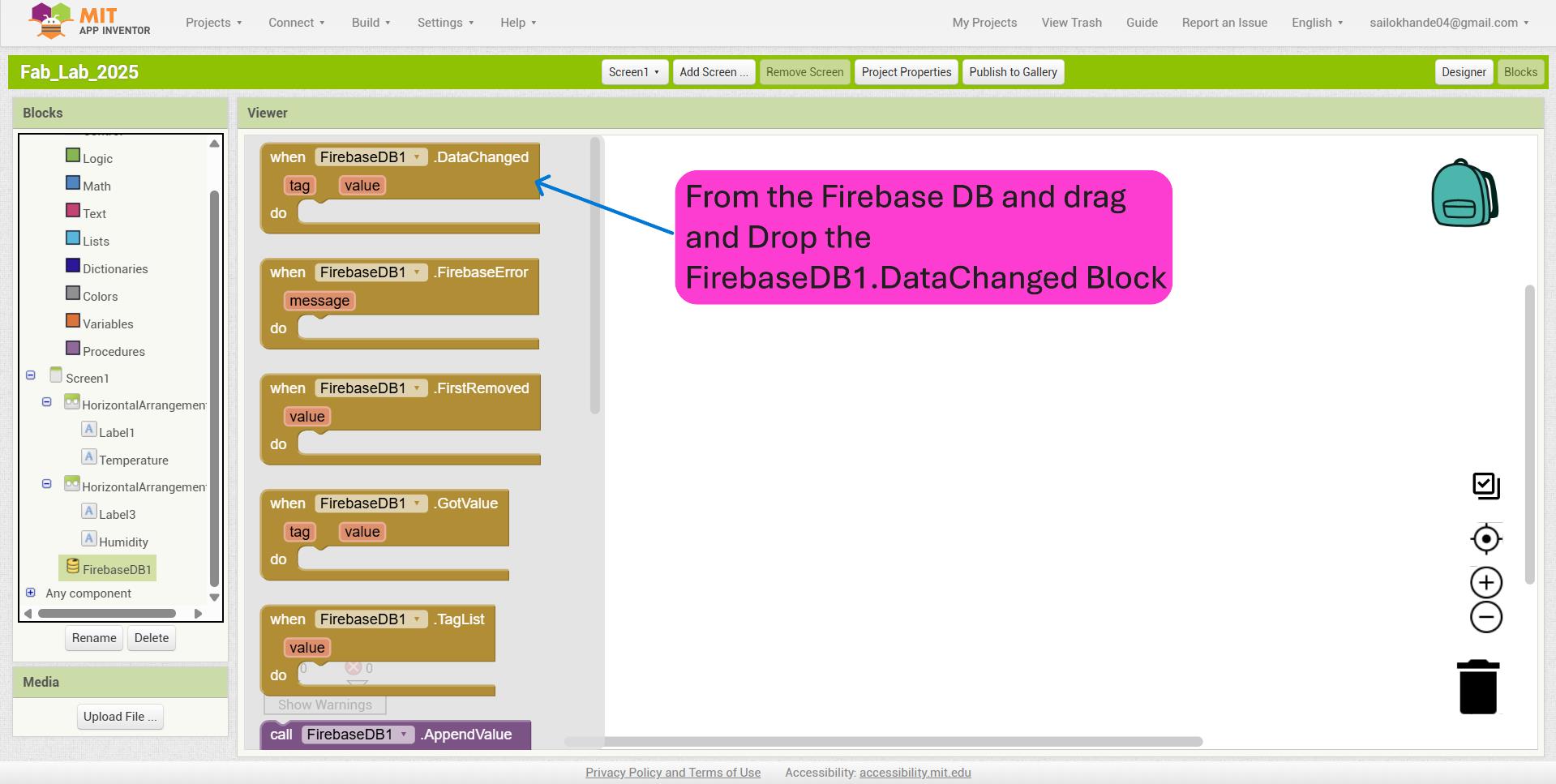Open the English language dropdown
Screen dimensions: 1556x784
coord(1317,23)
